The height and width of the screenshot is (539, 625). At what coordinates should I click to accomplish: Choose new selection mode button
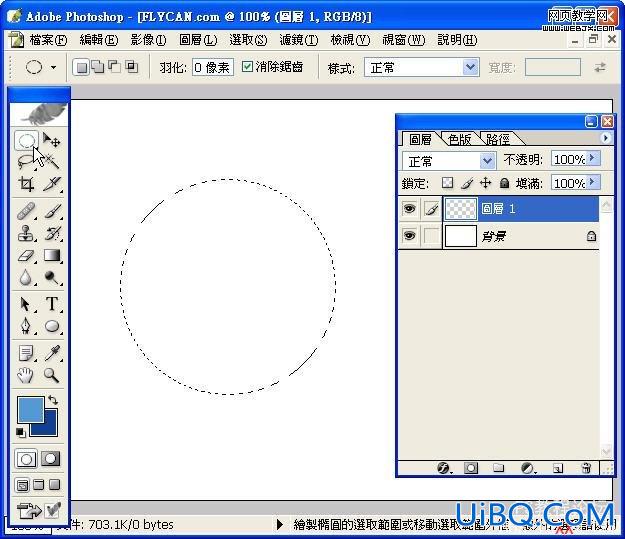coord(81,67)
